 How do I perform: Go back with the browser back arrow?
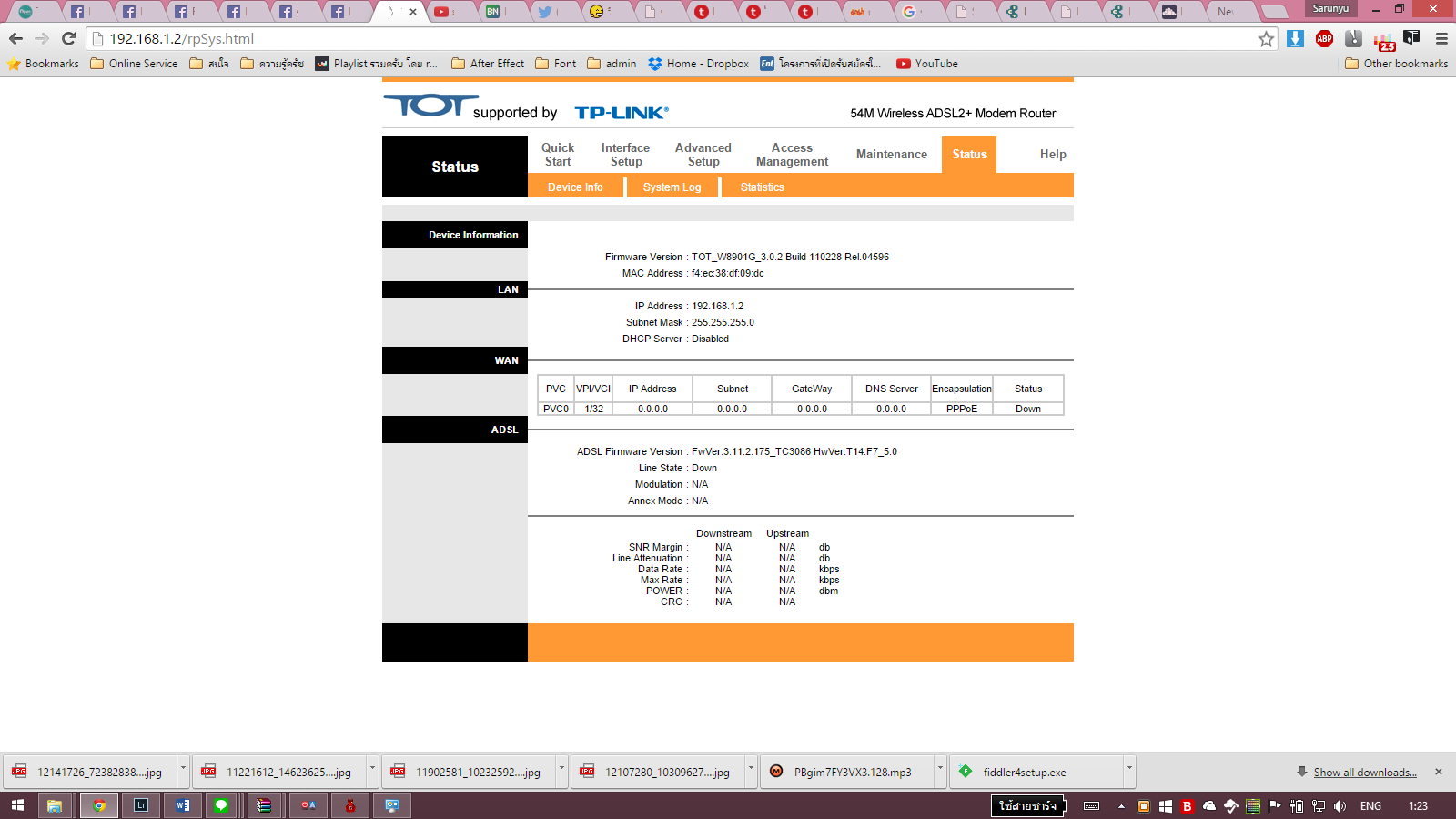click(x=15, y=39)
